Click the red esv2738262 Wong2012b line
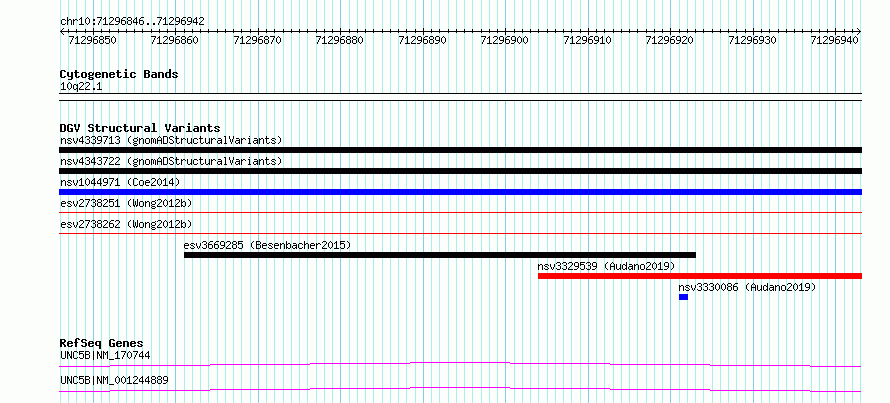The height and width of the screenshot is (403, 890). 460,233
